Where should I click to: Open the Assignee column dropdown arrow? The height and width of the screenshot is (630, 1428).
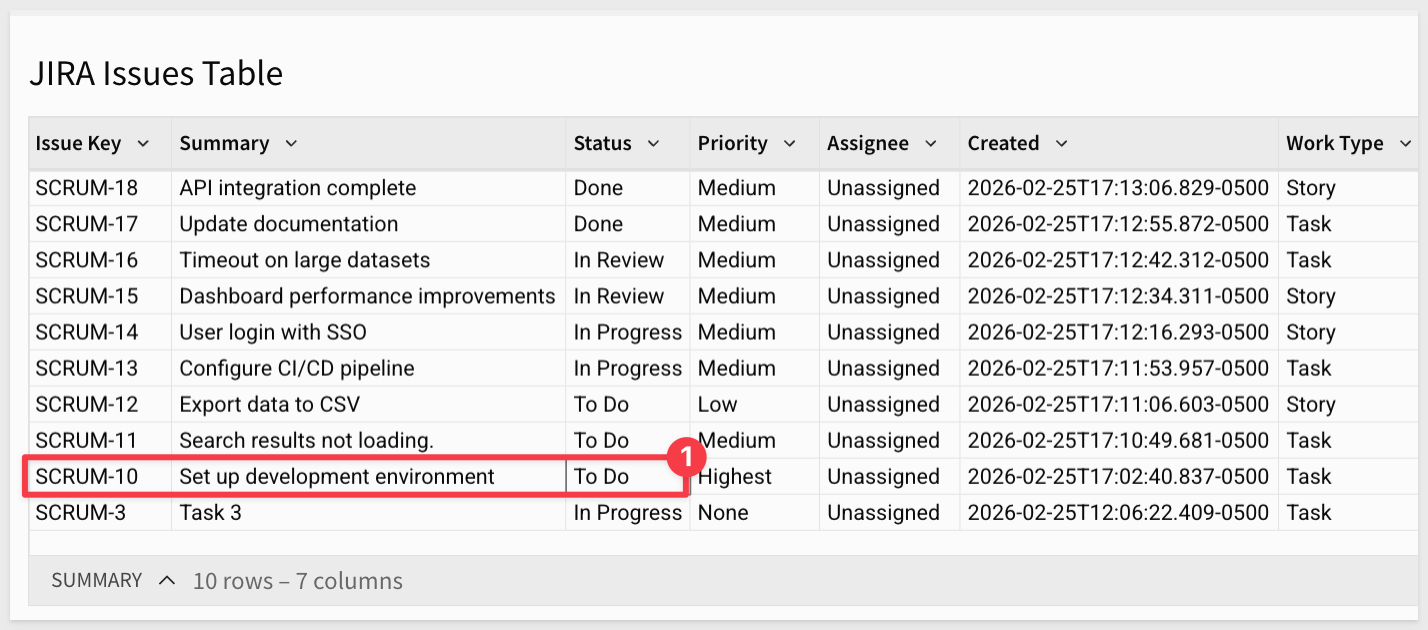[931, 144]
